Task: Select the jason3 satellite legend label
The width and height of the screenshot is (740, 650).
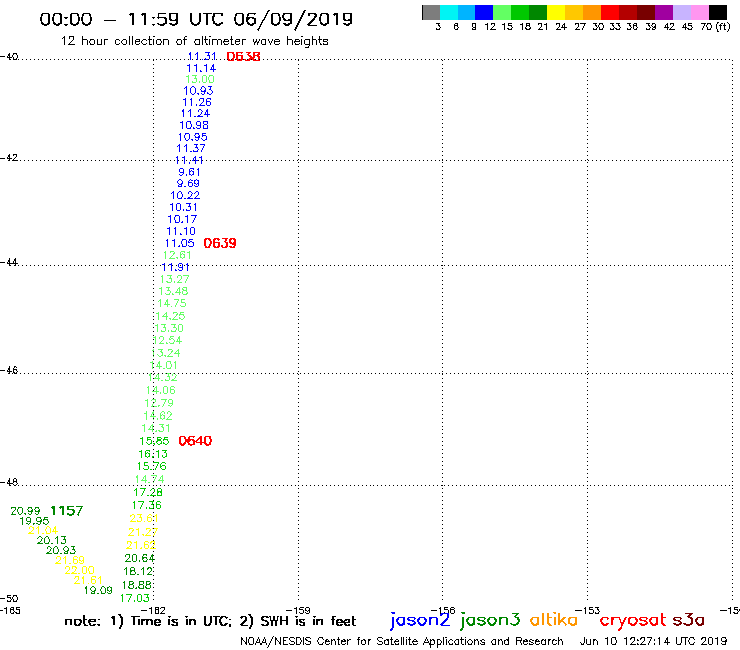Action: tap(490, 620)
